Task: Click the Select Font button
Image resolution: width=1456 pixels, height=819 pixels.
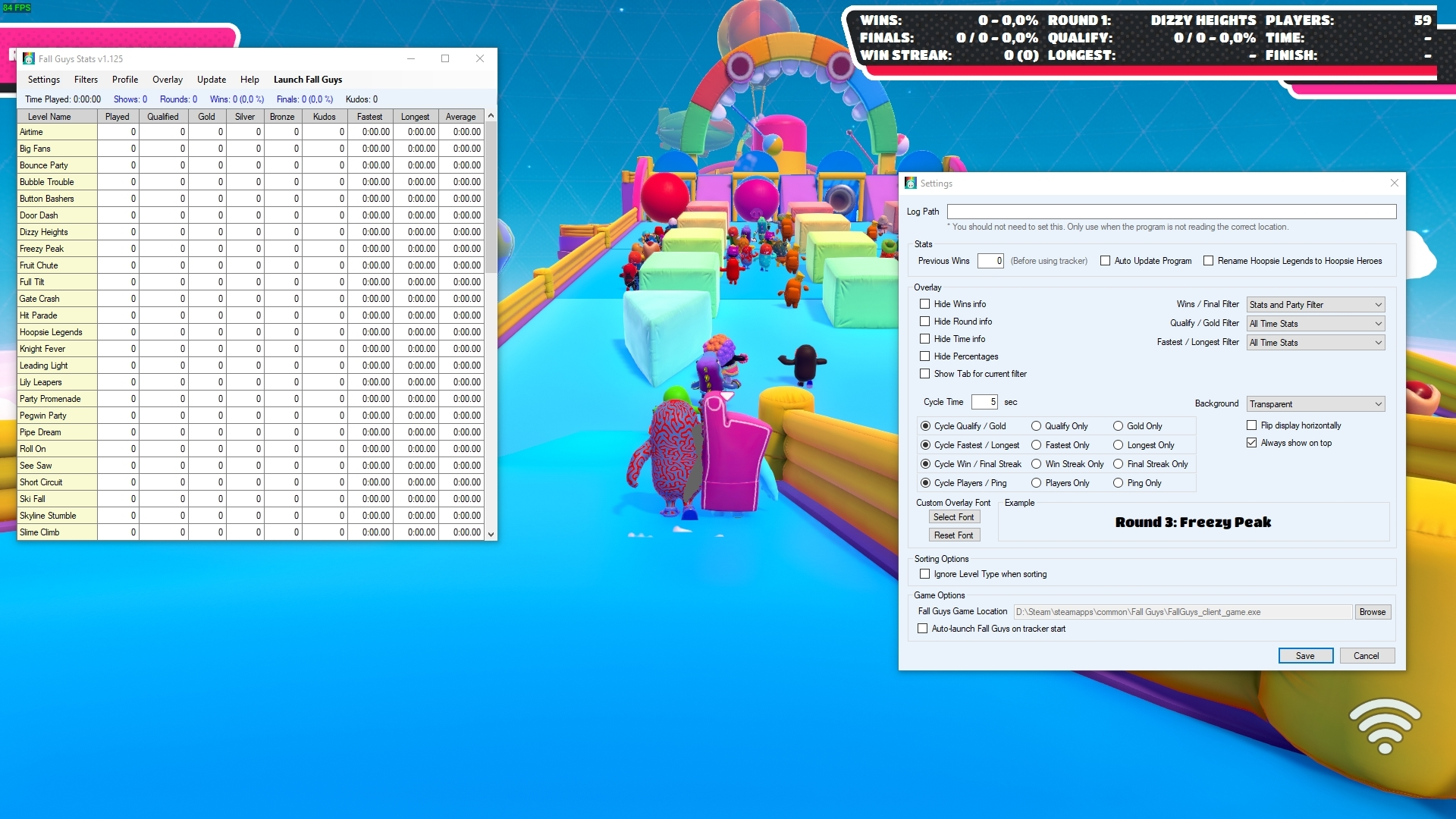Action: point(954,517)
